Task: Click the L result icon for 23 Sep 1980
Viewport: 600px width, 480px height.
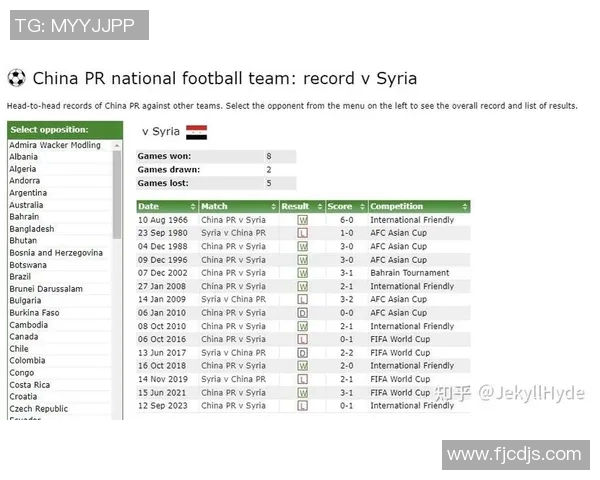Action: point(303,233)
